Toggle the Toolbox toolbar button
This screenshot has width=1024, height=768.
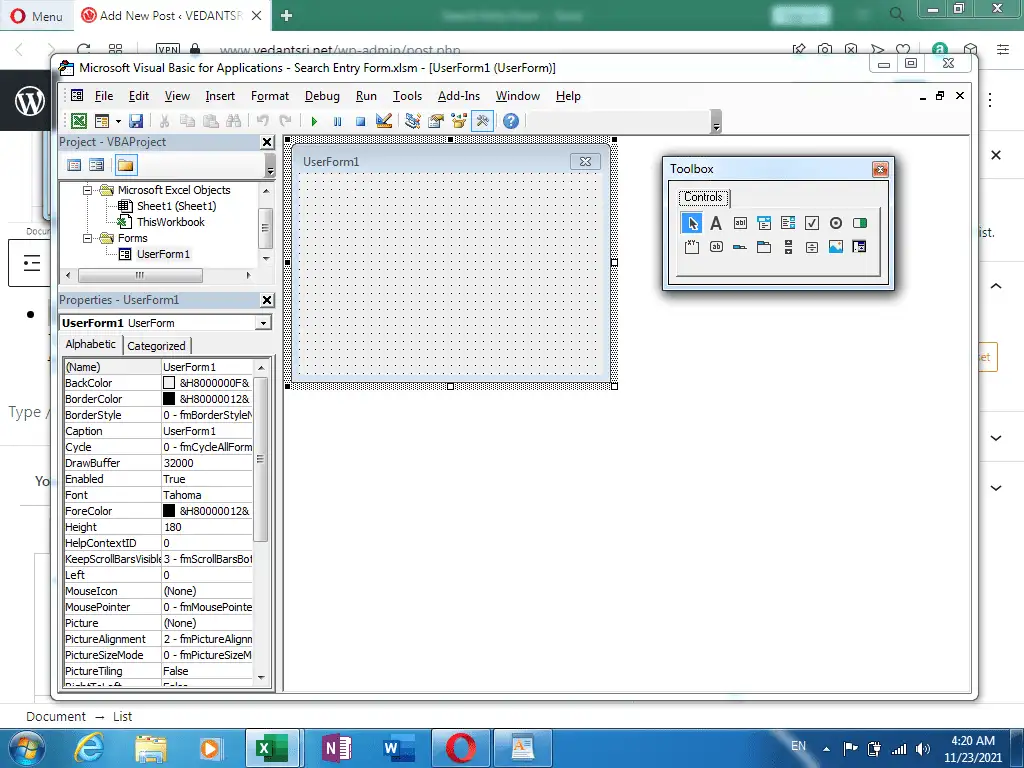click(x=483, y=121)
